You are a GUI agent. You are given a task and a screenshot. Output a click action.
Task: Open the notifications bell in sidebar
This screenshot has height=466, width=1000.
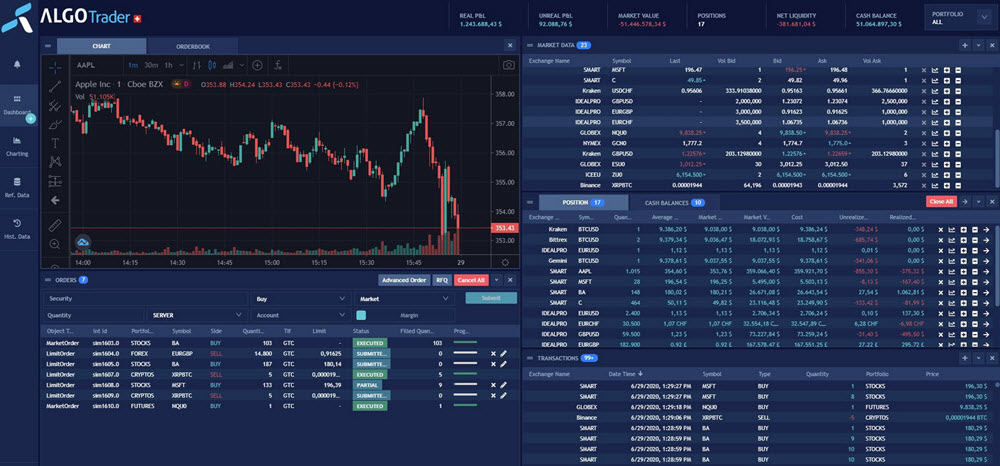click(x=17, y=64)
